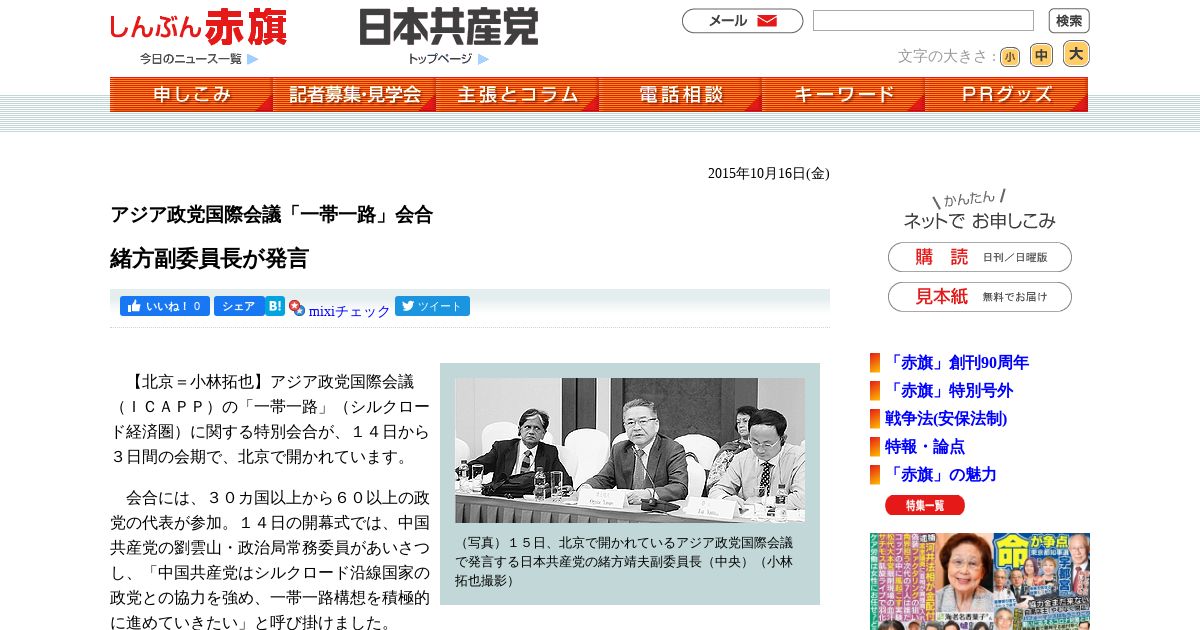Click the トップページ text link
Viewport: 1200px width, 630px height.
point(439,59)
